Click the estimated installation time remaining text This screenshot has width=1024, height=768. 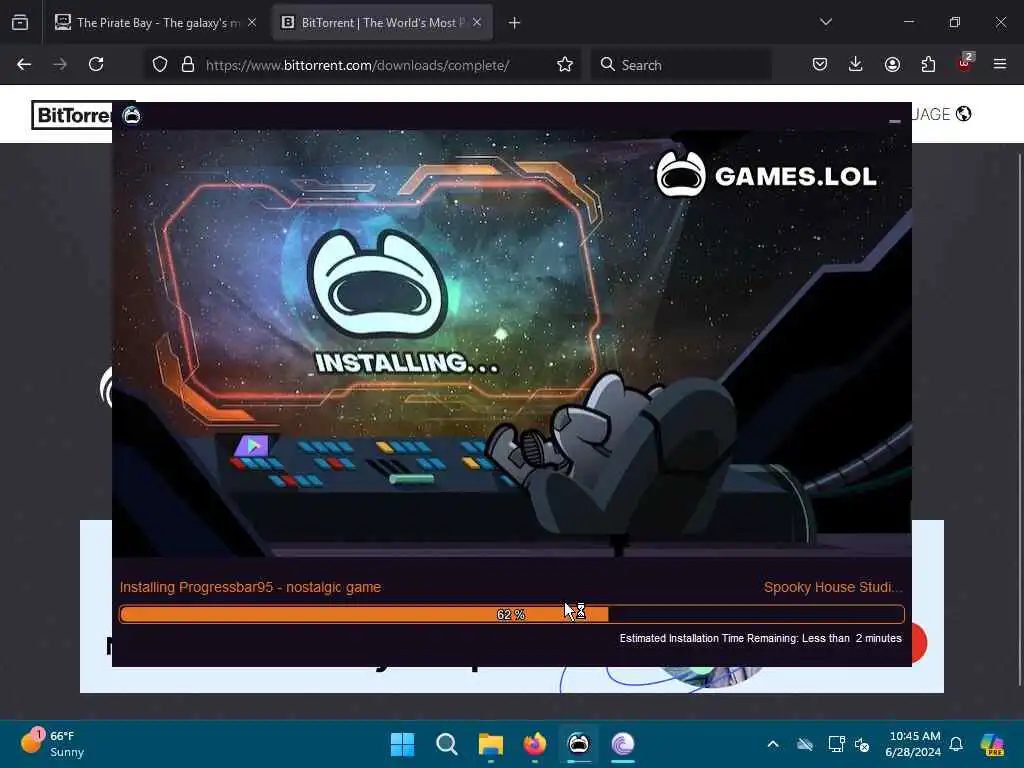(761, 638)
